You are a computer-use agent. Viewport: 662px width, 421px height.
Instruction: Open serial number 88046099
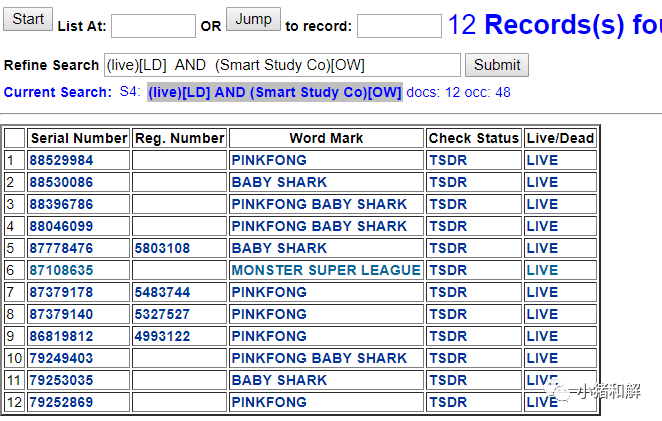pos(61,226)
